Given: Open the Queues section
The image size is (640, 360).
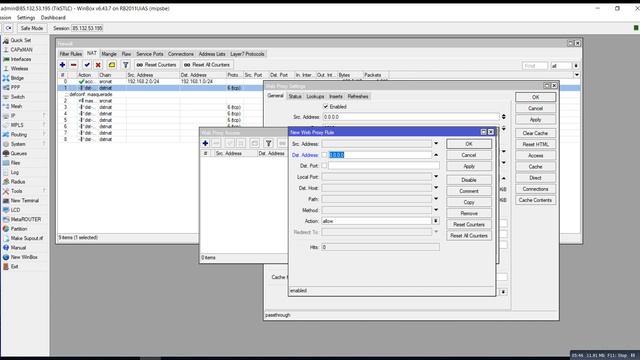Looking at the screenshot, I should click(x=18, y=153).
